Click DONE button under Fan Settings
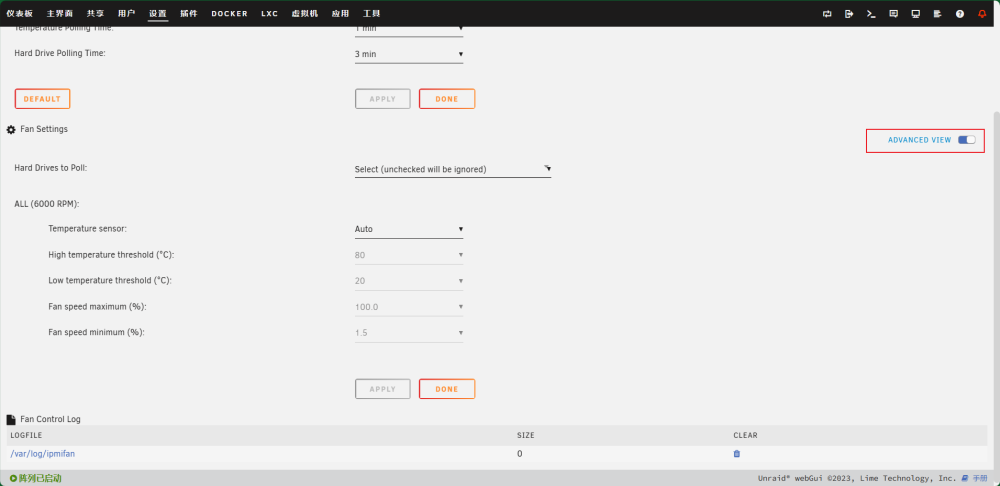 (x=447, y=389)
